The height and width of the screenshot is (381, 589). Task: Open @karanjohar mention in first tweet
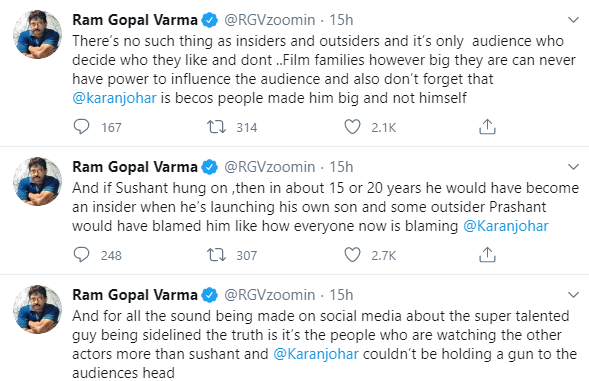click(114, 98)
